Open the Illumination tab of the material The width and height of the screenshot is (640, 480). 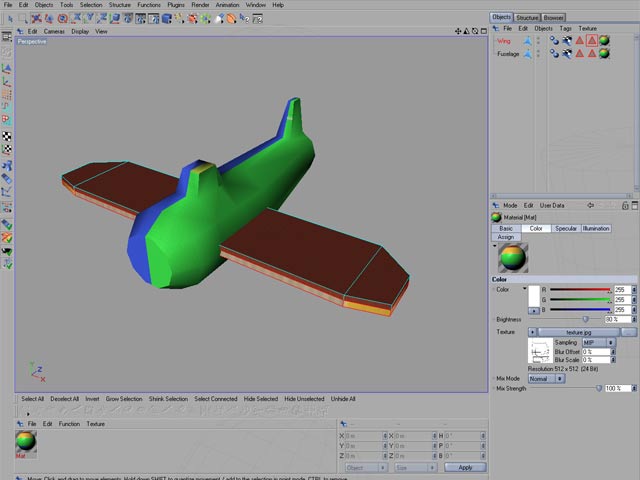[x=596, y=229]
